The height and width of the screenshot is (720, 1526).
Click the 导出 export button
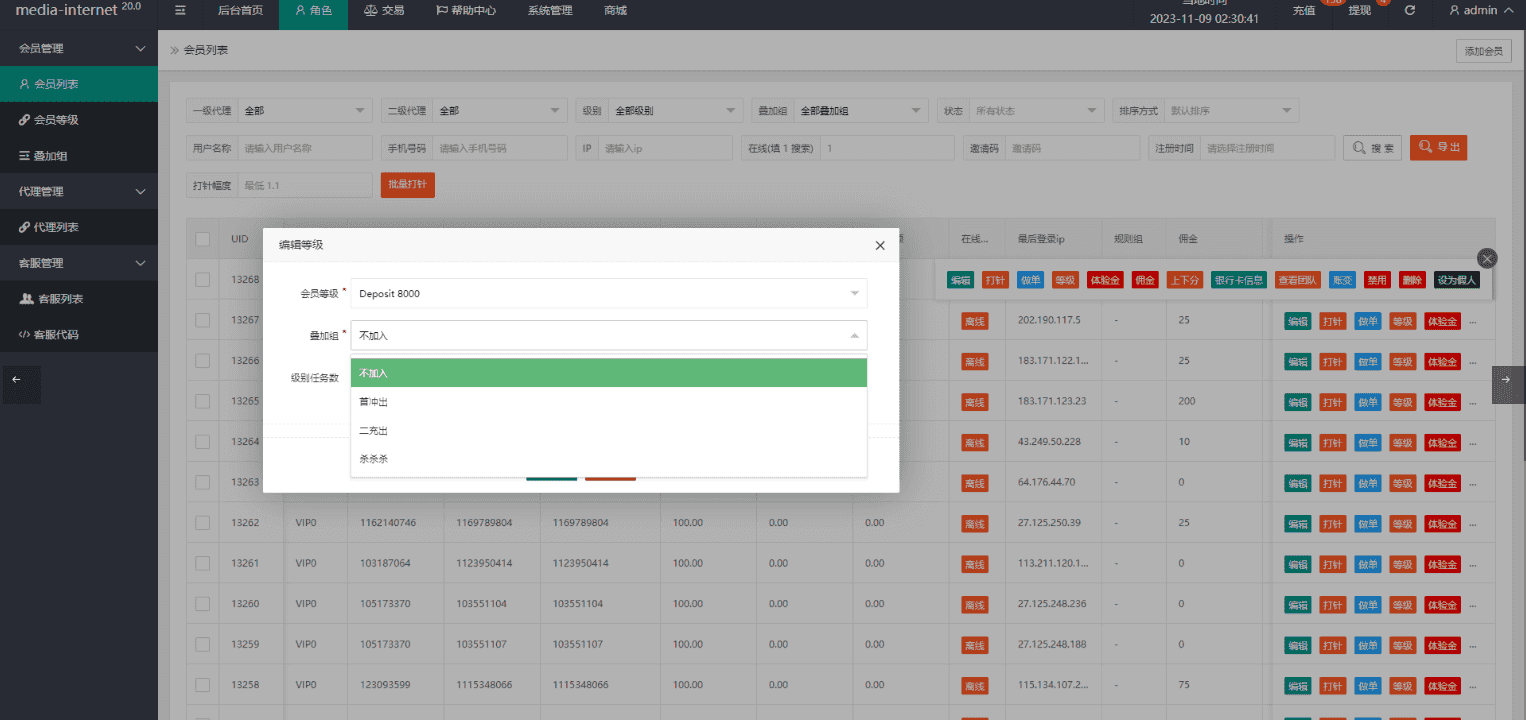pos(1438,148)
